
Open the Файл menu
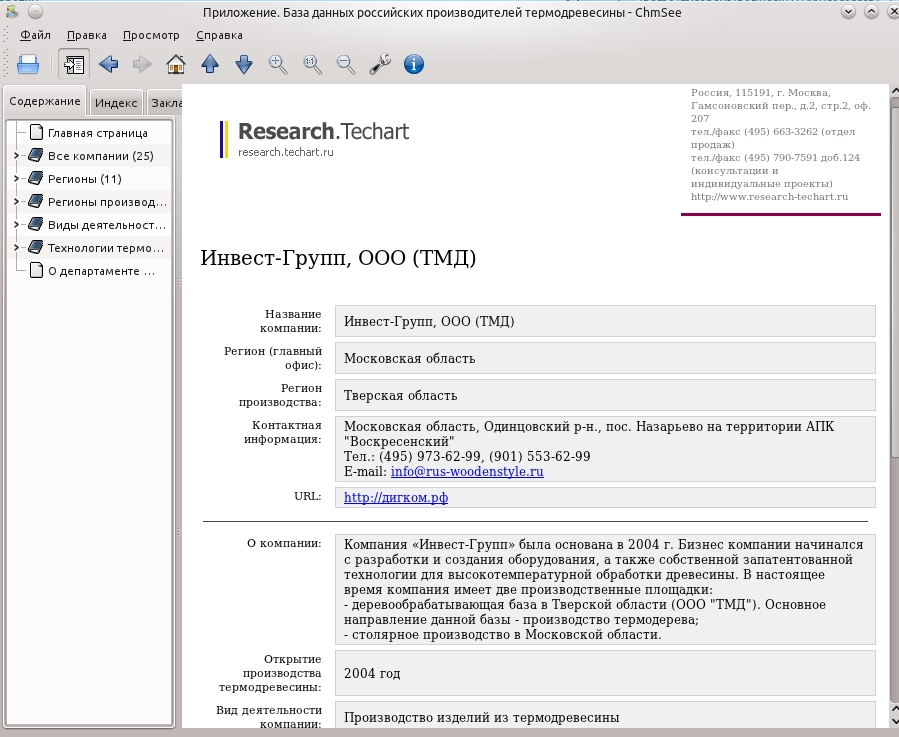[35, 35]
